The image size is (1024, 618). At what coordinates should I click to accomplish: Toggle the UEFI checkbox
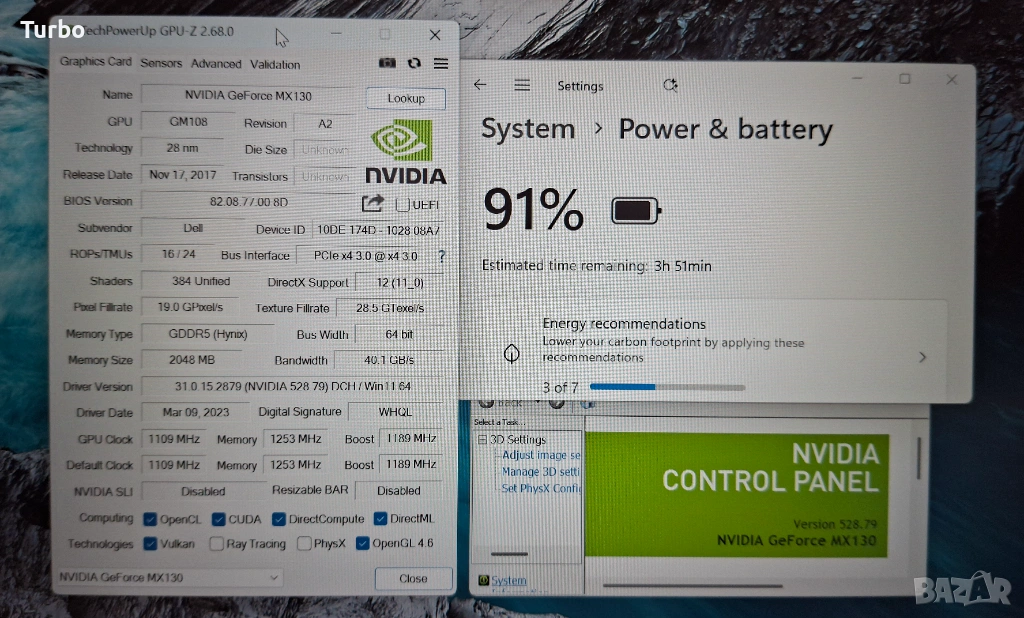tap(402, 204)
